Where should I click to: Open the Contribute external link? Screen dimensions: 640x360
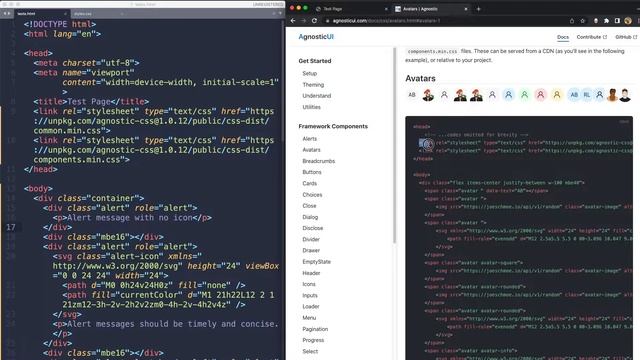point(591,37)
